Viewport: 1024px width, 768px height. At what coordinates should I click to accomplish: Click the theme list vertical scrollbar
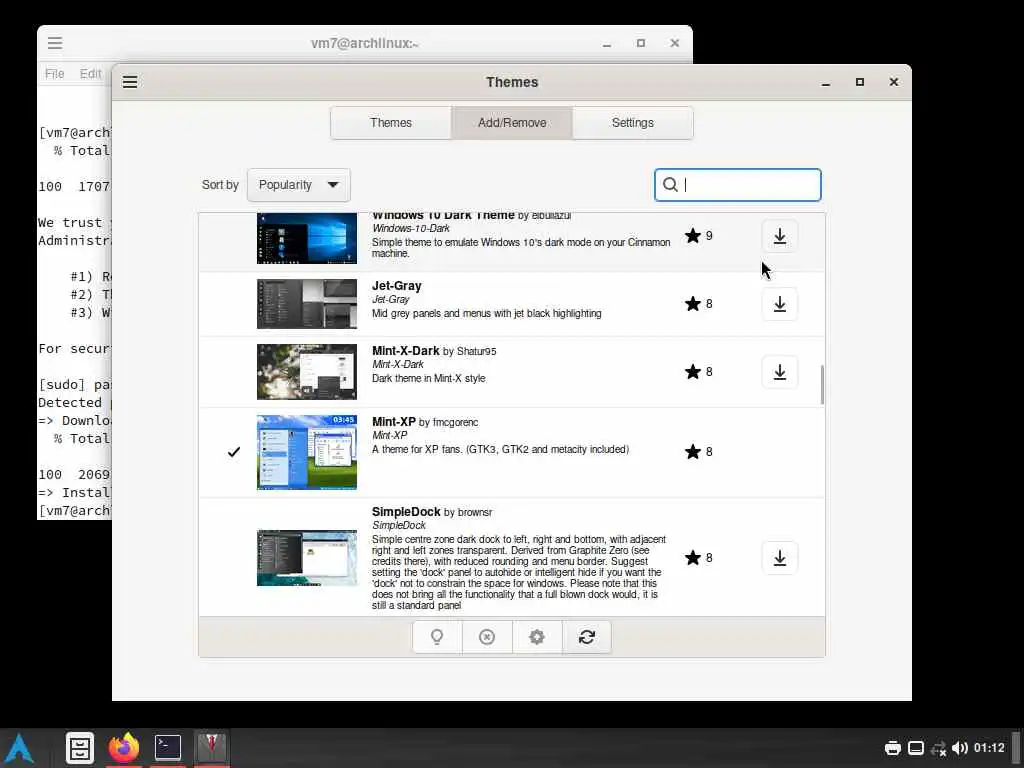(x=822, y=385)
